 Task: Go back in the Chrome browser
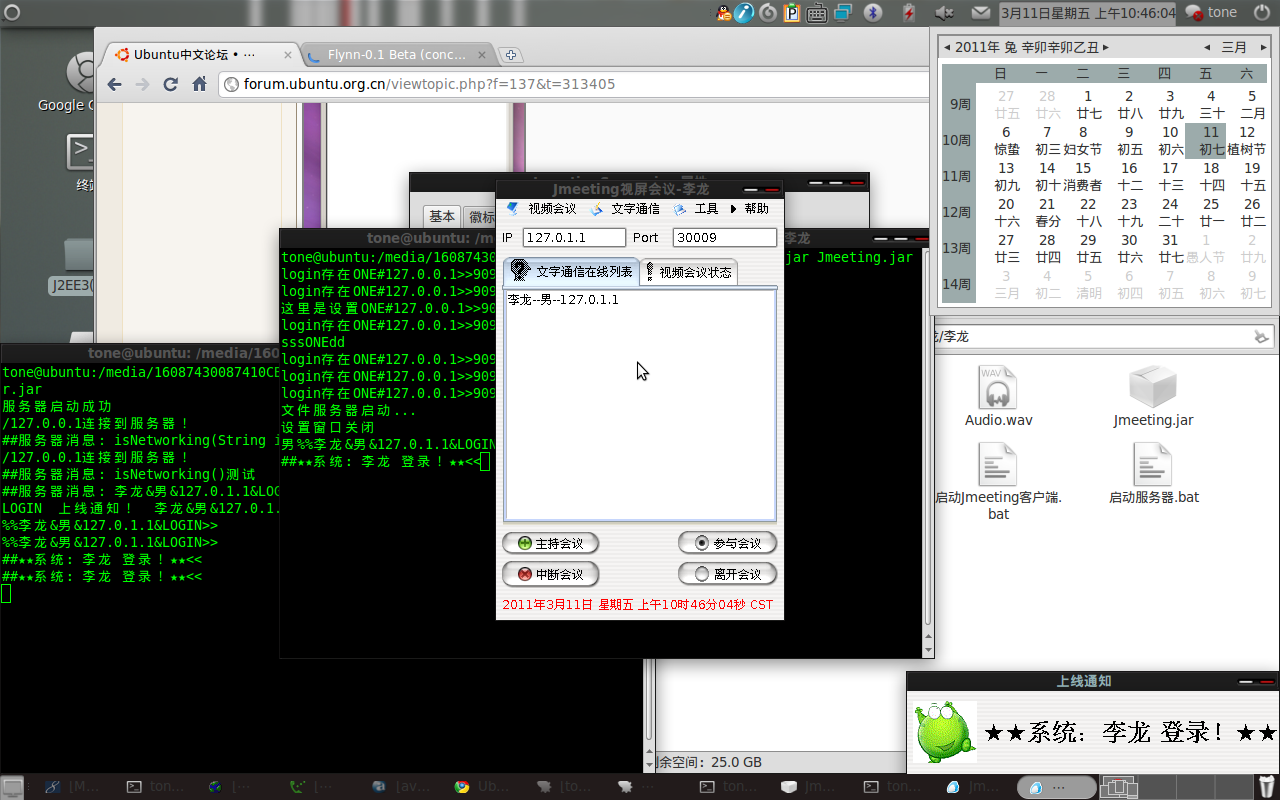pos(114,84)
